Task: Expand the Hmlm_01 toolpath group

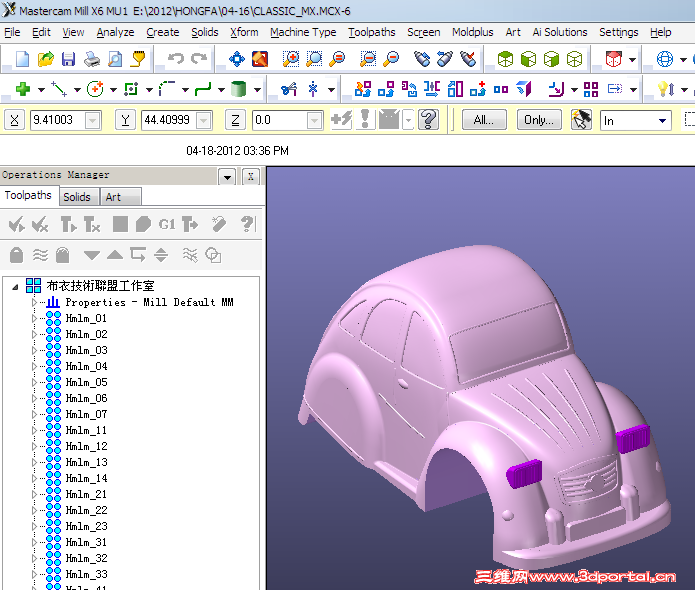Action: 35,319
